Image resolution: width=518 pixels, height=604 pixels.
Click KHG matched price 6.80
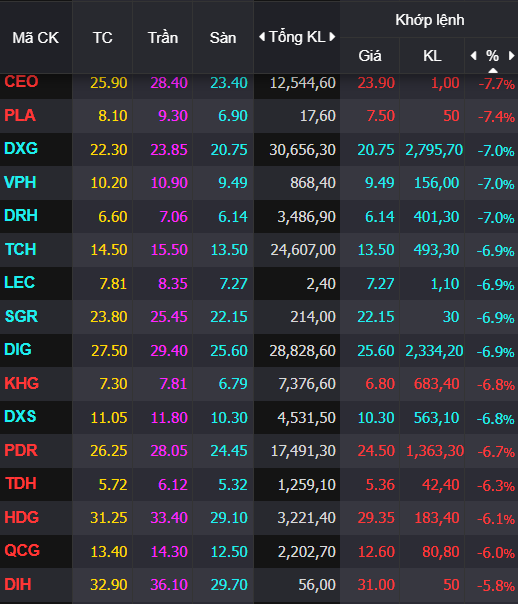pyautogui.click(x=380, y=384)
